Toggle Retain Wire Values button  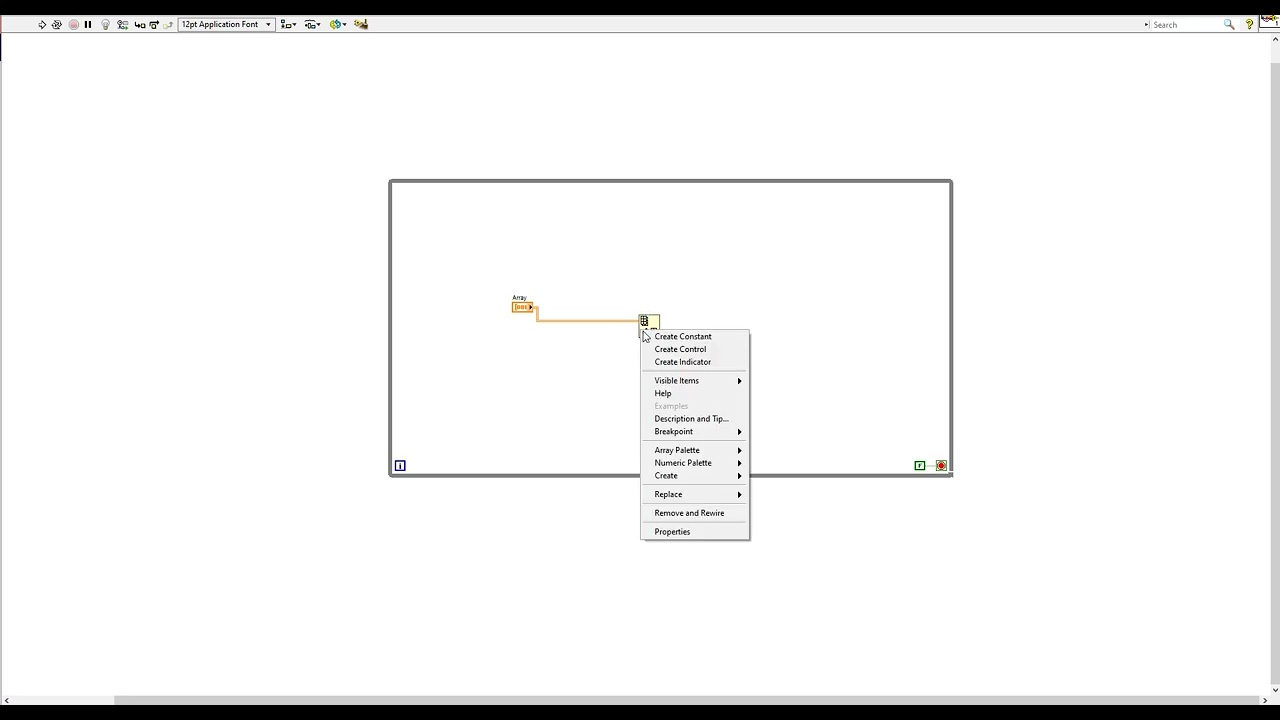point(122,24)
